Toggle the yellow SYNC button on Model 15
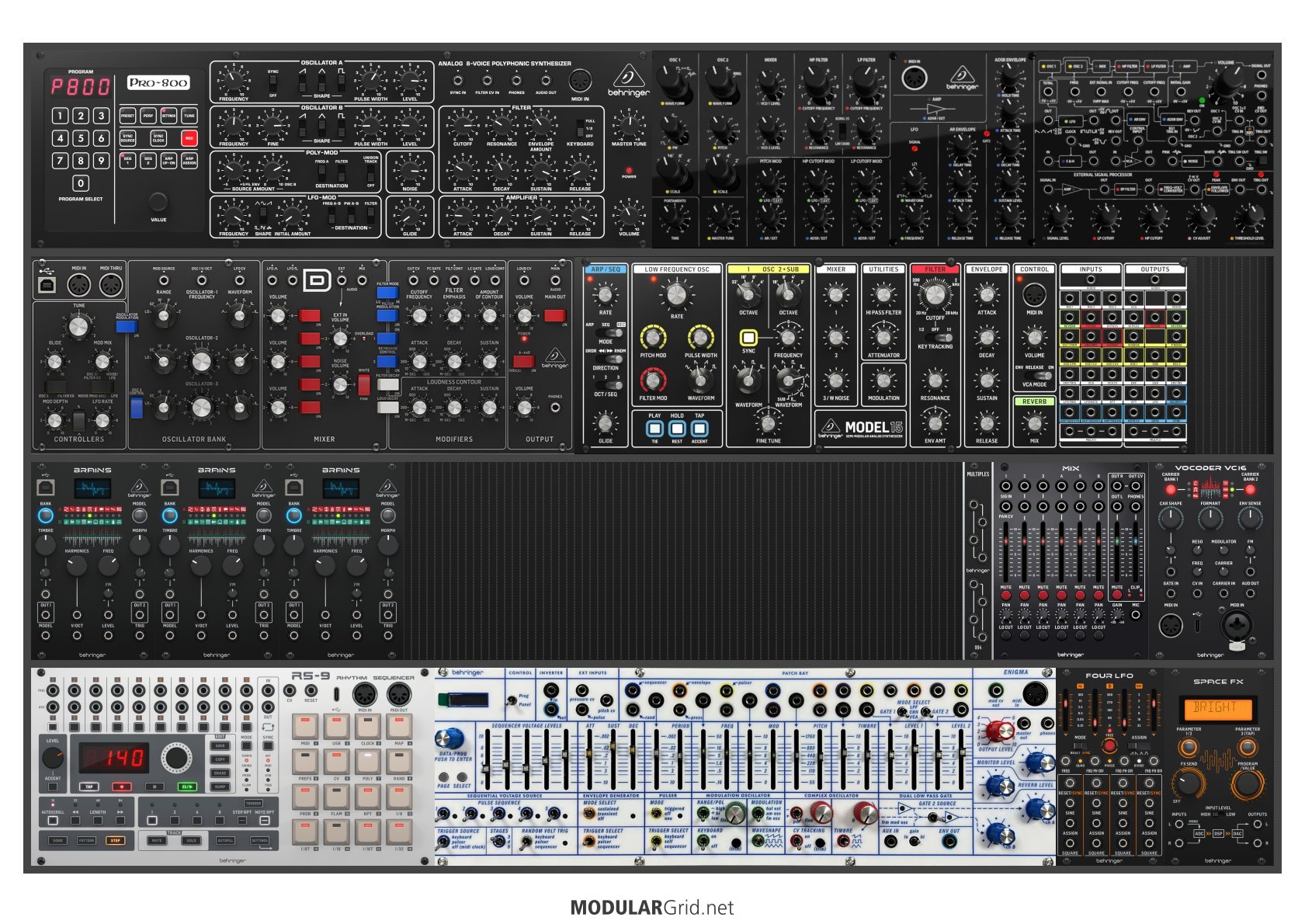1305x924 pixels. click(x=748, y=338)
